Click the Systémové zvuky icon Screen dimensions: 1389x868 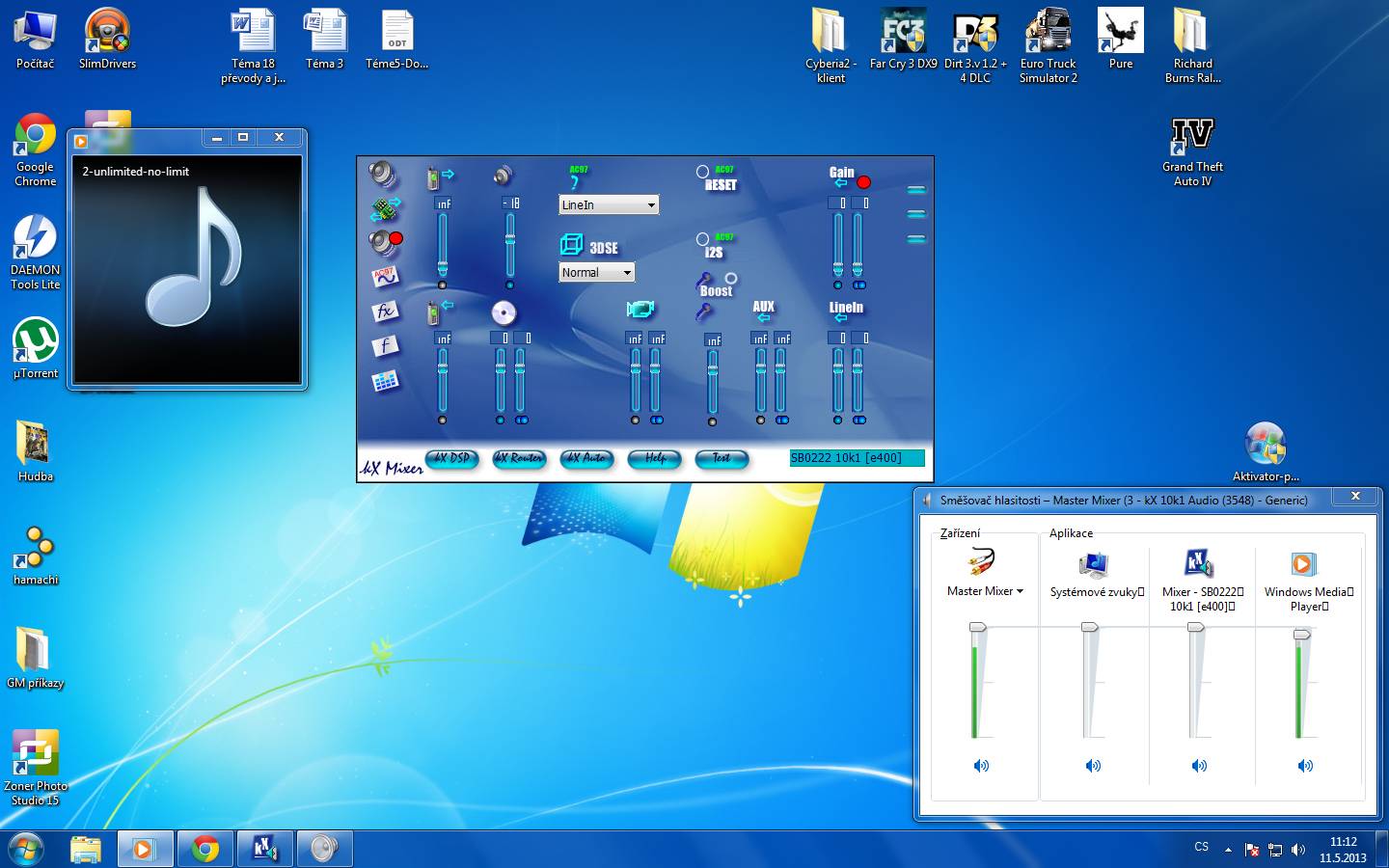1094,564
